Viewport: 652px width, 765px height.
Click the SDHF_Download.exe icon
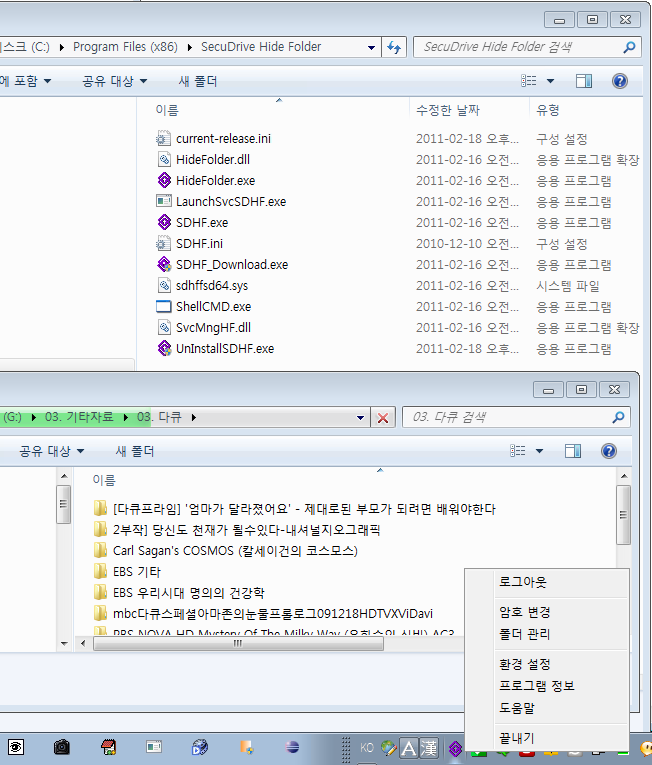pos(164,264)
